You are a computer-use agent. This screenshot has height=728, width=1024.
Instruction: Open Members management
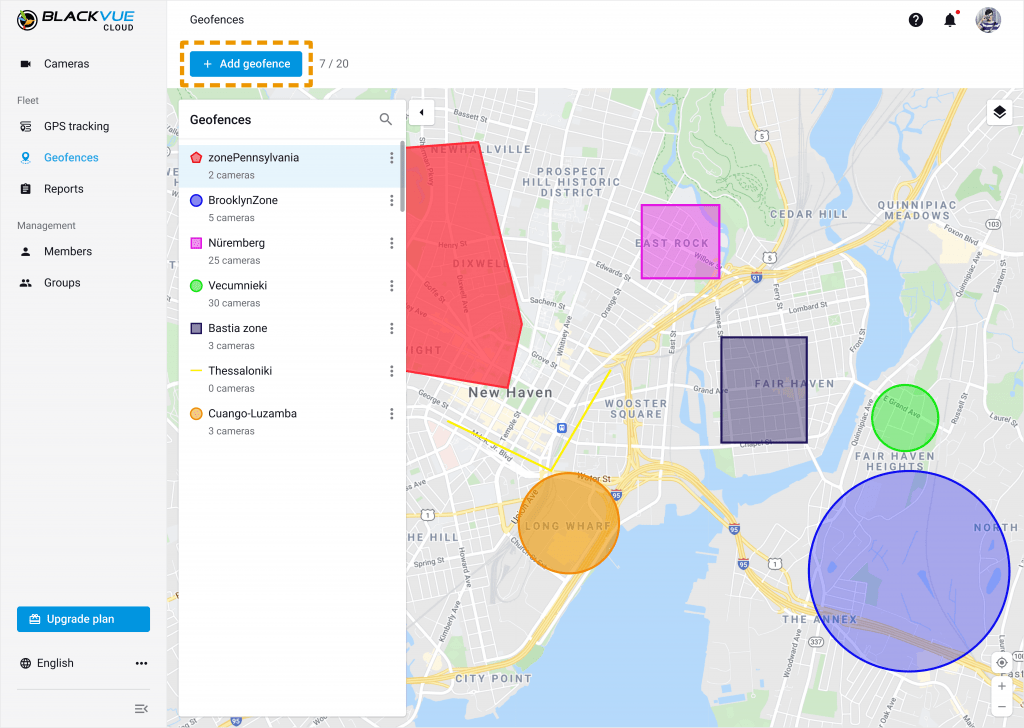pos(68,251)
